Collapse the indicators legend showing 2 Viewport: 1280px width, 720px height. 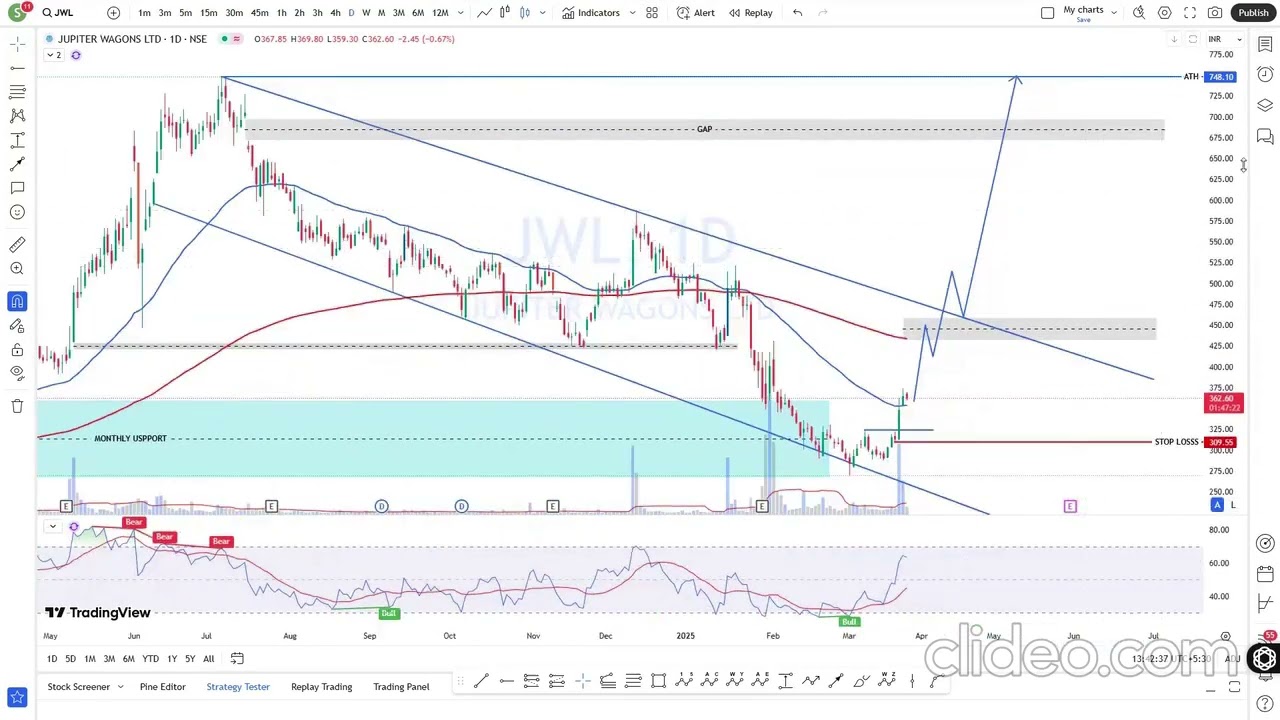pyautogui.click(x=53, y=55)
